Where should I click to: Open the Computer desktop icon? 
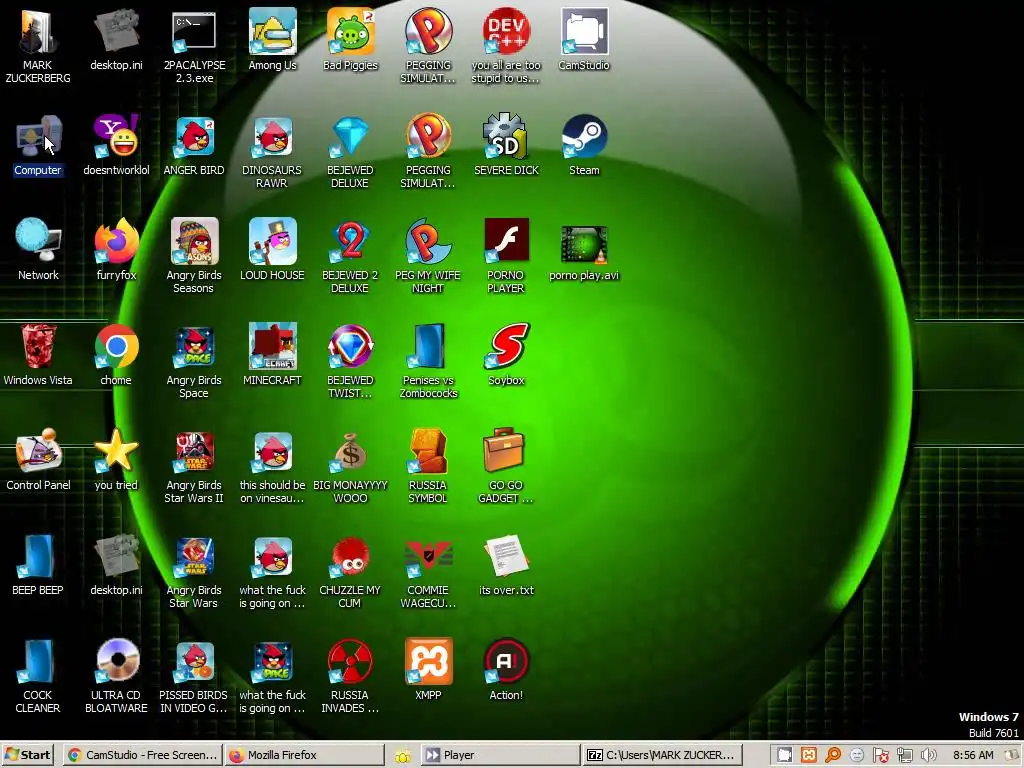[x=38, y=145]
